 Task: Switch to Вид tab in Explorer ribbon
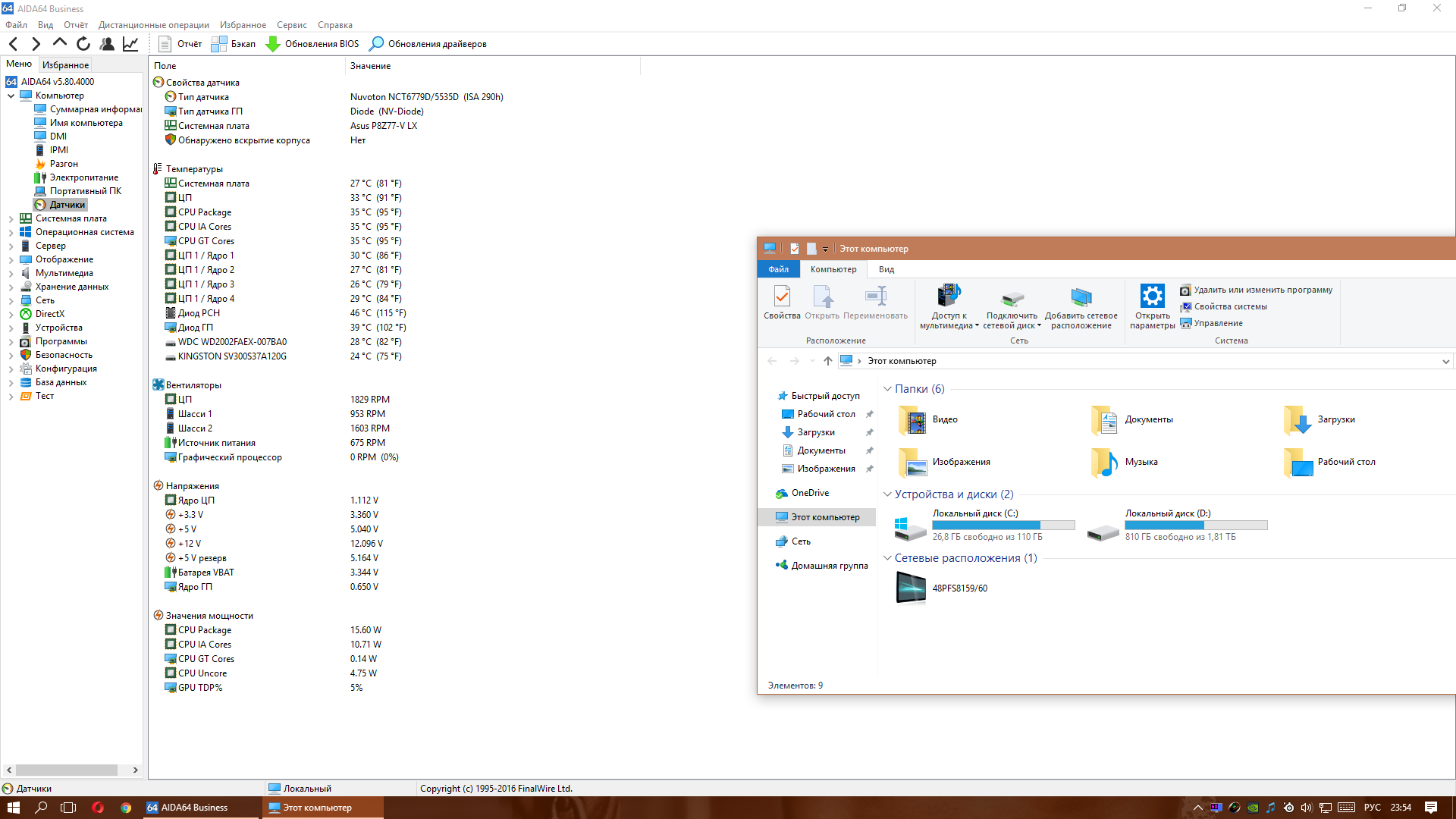(886, 269)
